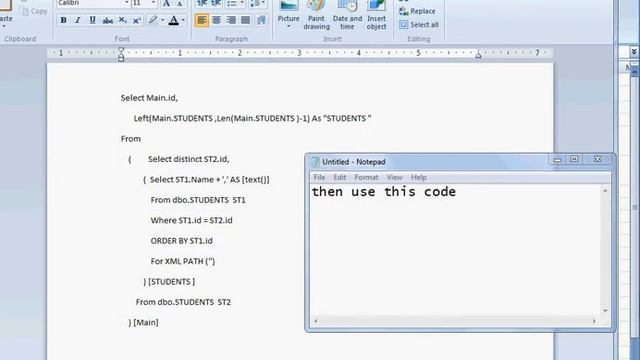Click in Notepad text 'then use this code'

tap(384, 191)
